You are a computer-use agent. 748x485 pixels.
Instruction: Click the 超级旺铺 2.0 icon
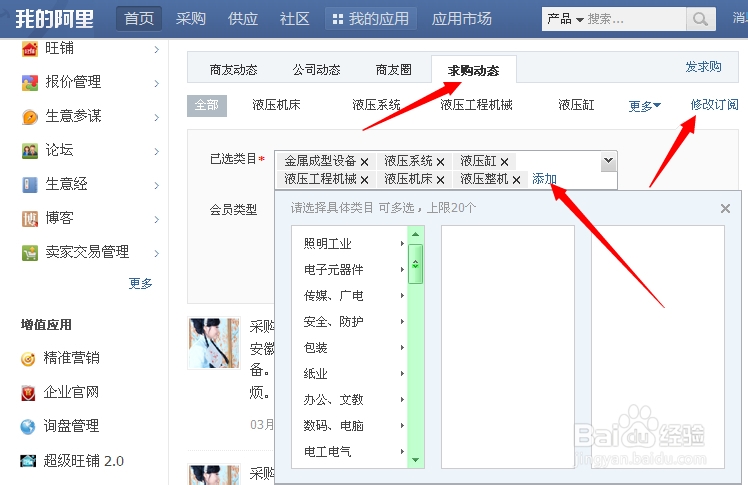pos(28,461)
